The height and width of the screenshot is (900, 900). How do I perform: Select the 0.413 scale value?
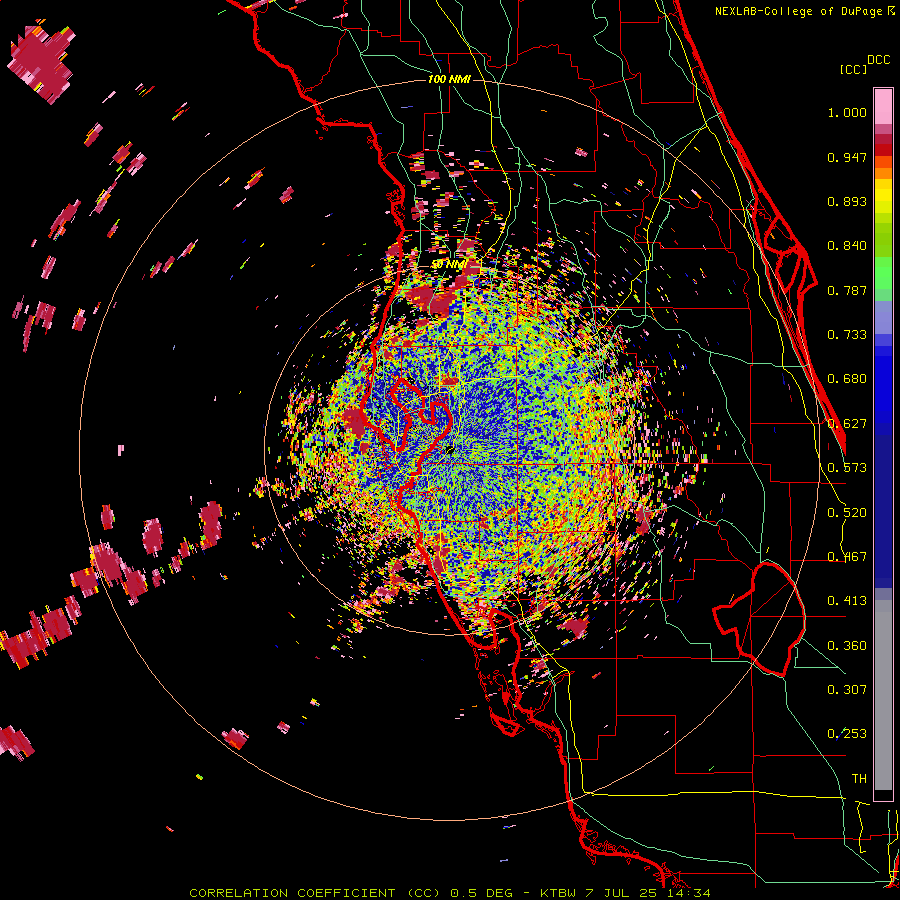pos(847,601)
